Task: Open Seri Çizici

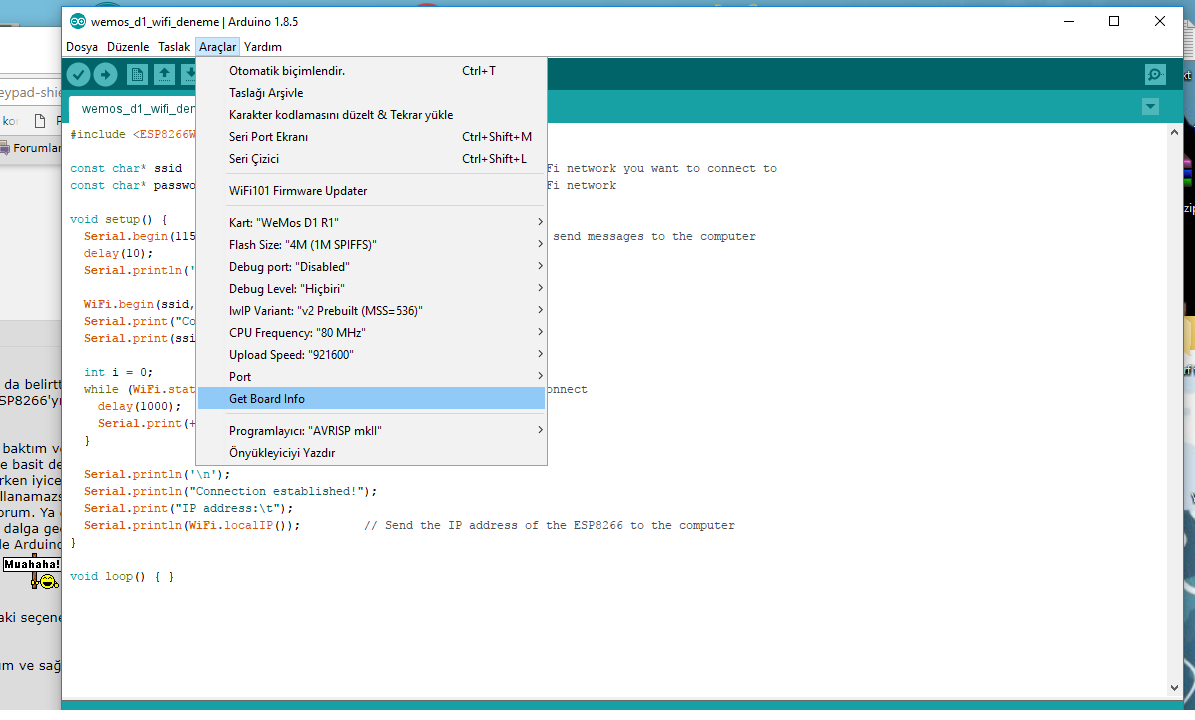Action: click(371, 159)
